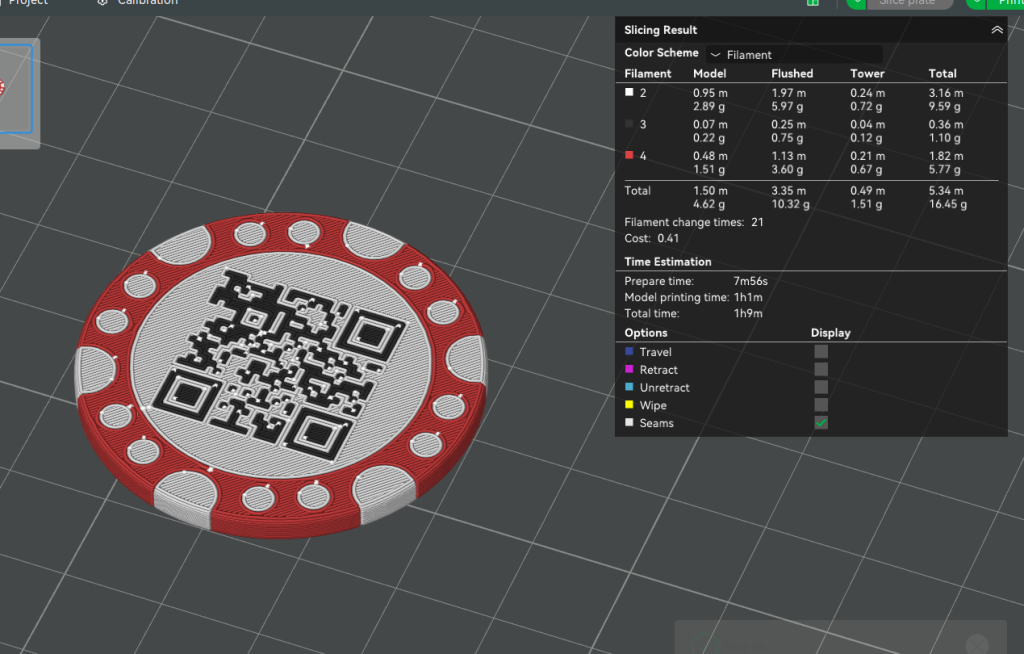The image size is (1024, 654).
Task: Enable Retract display checkbox
Action: click(x=821, y=370)
